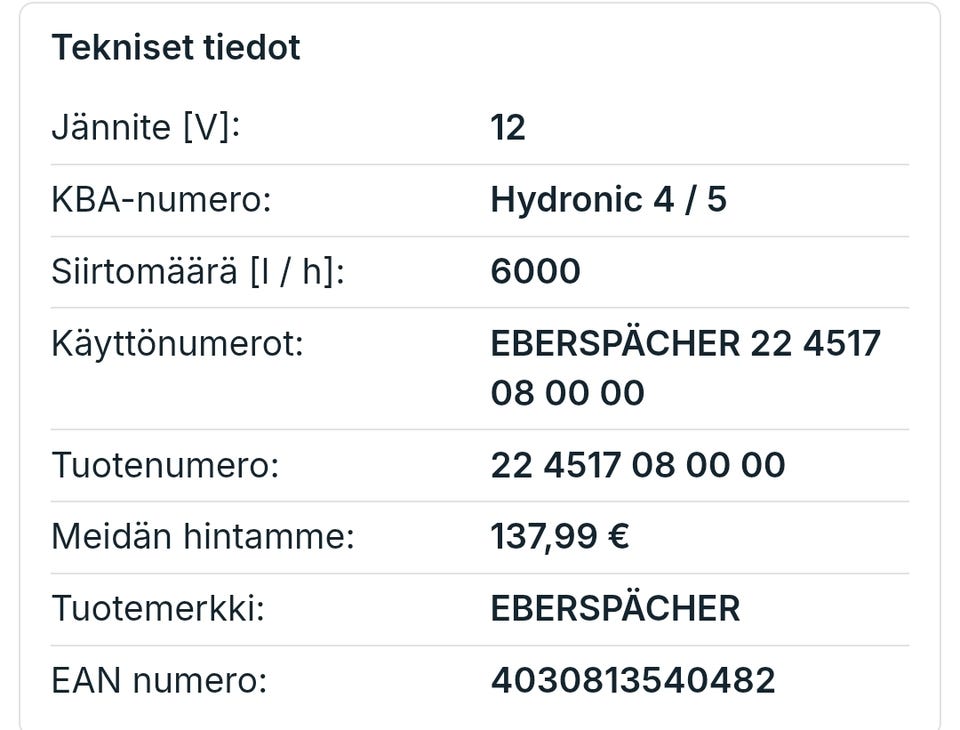Open the EBERSPÄCHER brand value
The height and width of the screenshot is (730, 960).
615,607
